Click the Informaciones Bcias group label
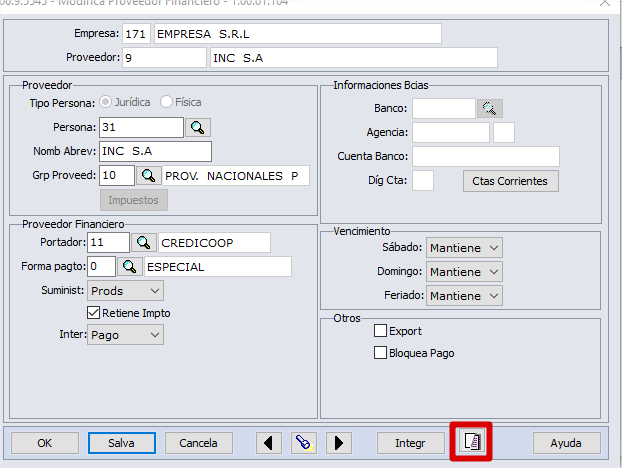Viewport: 622px width, 468px height. click(x=381, y=85)
